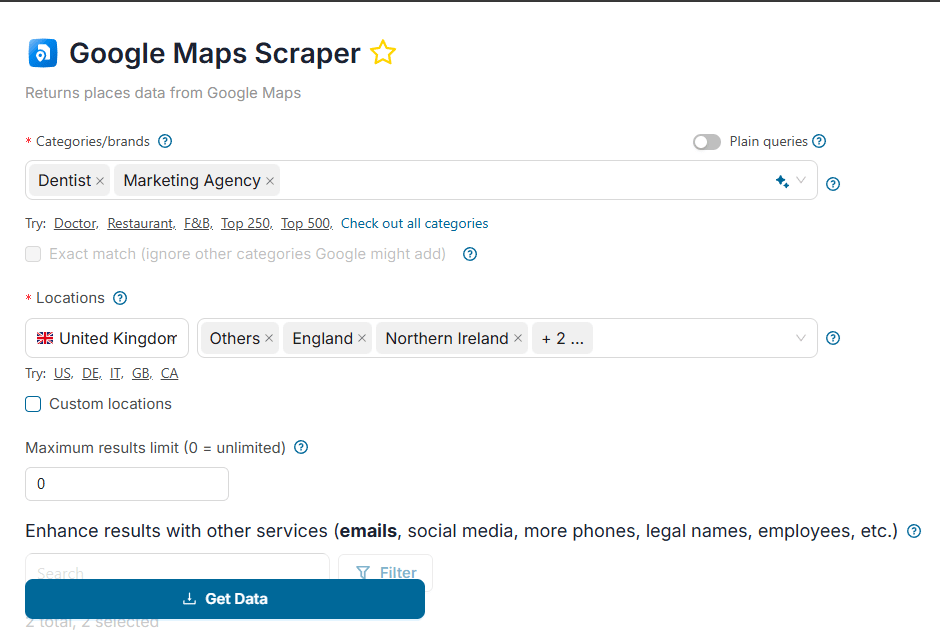Click the 'Returns places data from Google Maps' subtitle
940x641 pixels.
pos(163,93)
